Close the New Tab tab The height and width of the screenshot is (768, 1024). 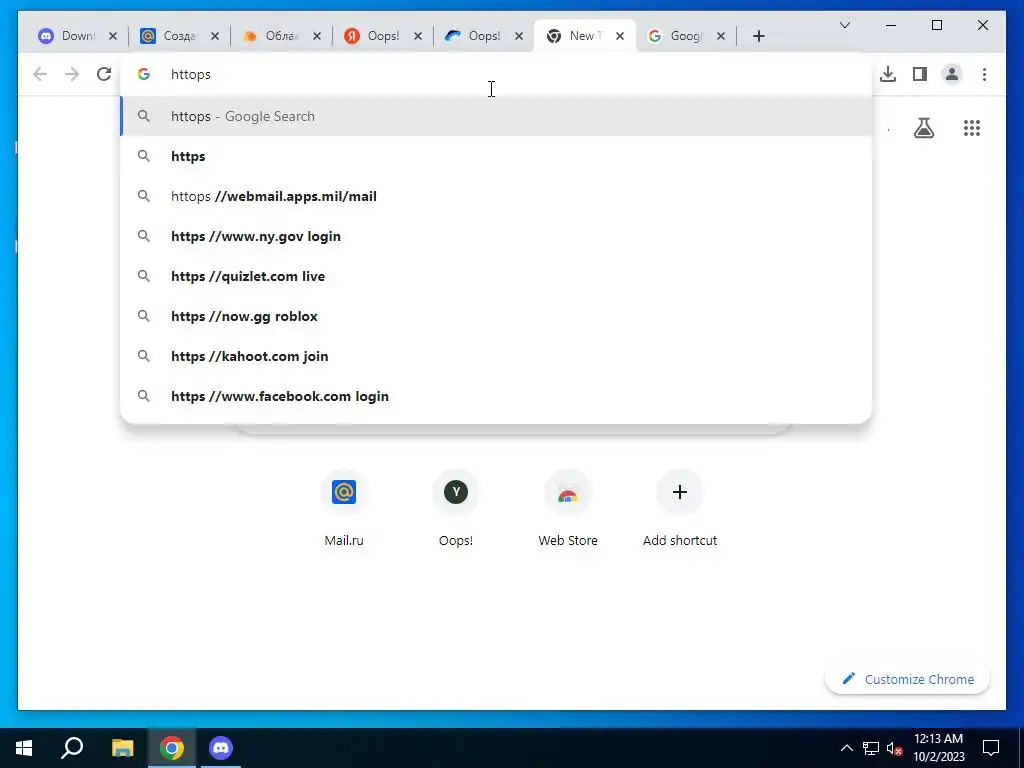click(620, 36)
